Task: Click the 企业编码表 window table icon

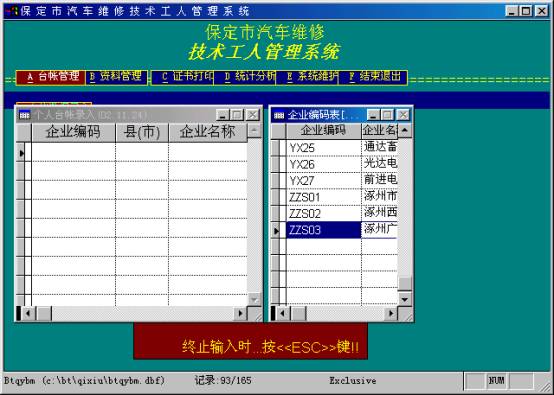Action: 279,115
